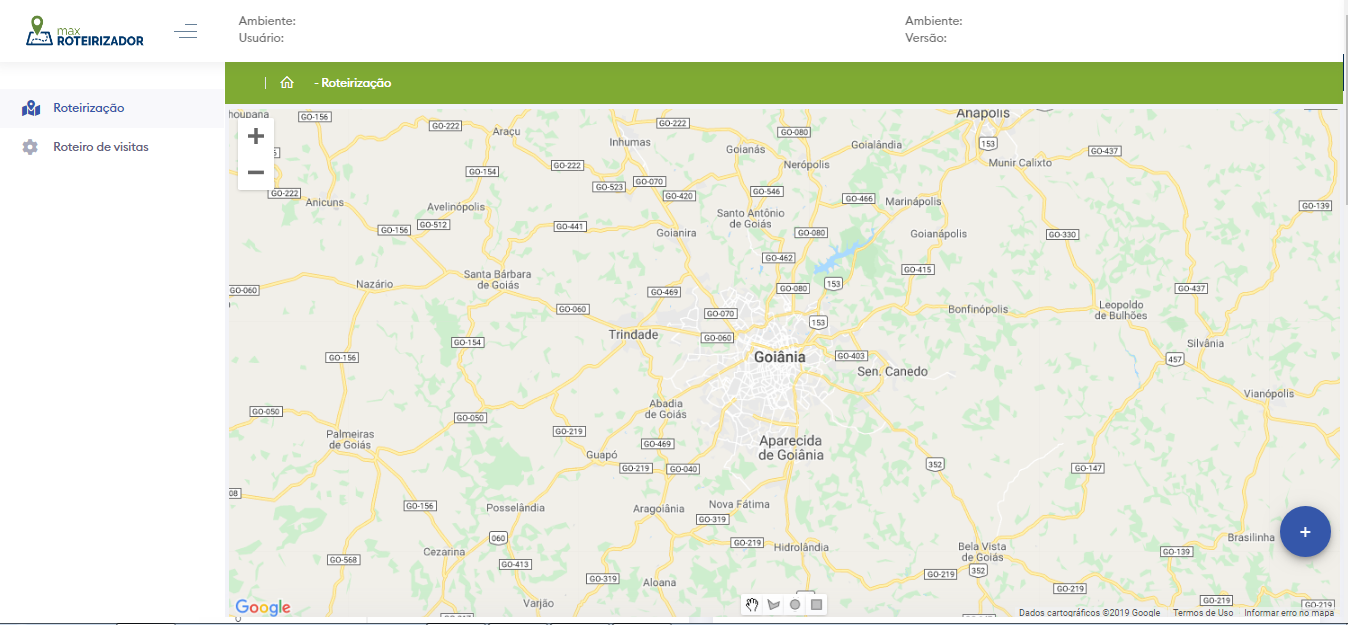Toggle the hamburger sidebar menu
The height and width of the screenshot is (625, 1352).
[x=186, y=31]
